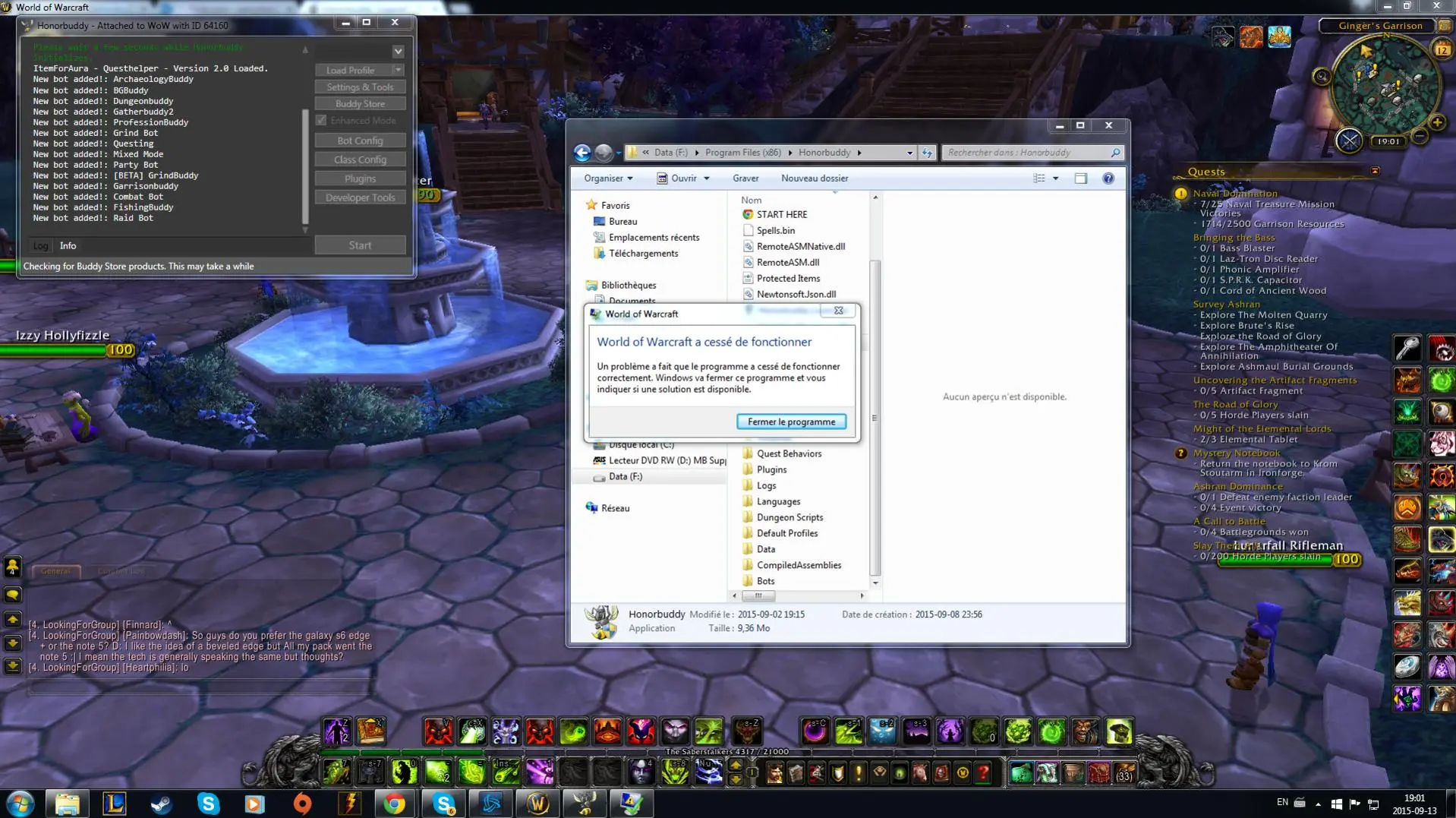Click the golden crown buff icon
The height and width of the screenshot is (818, 1456).
[x=1279, y=36]
